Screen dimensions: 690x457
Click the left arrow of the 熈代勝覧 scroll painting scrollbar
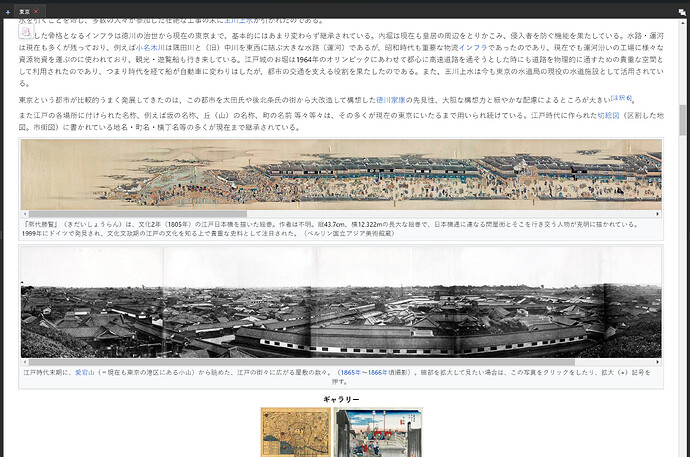(25, 214)
